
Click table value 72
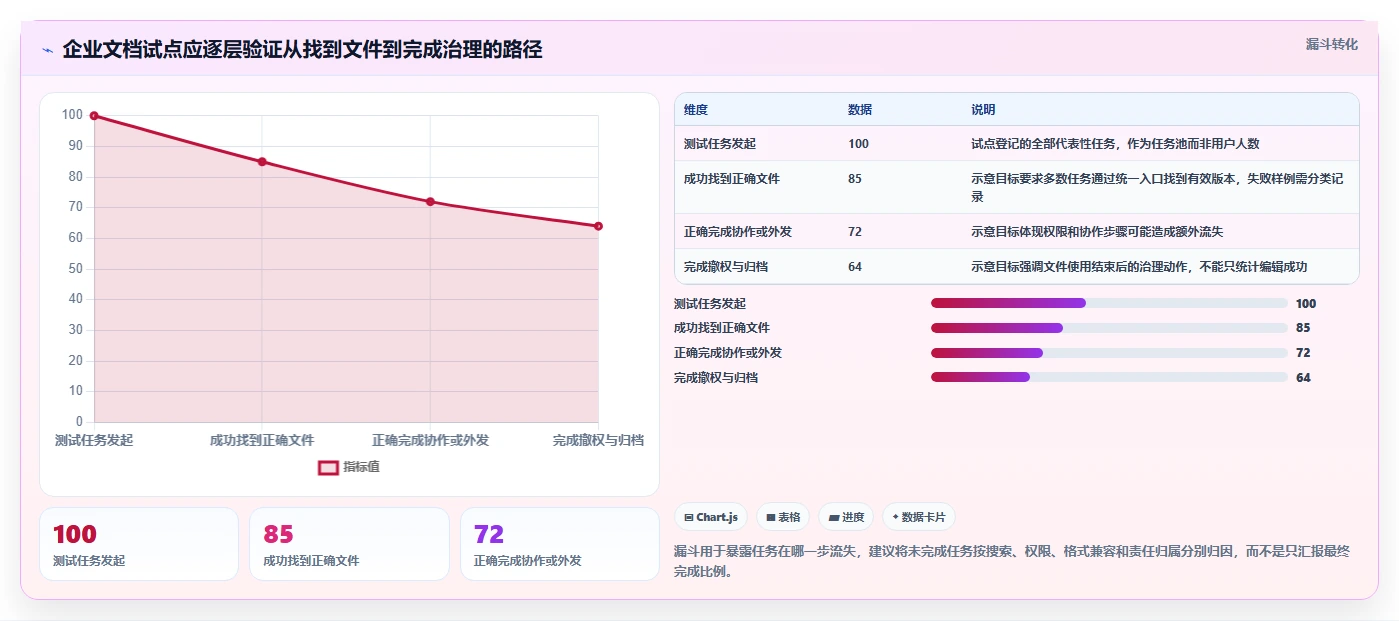click(x=855, y=232)
